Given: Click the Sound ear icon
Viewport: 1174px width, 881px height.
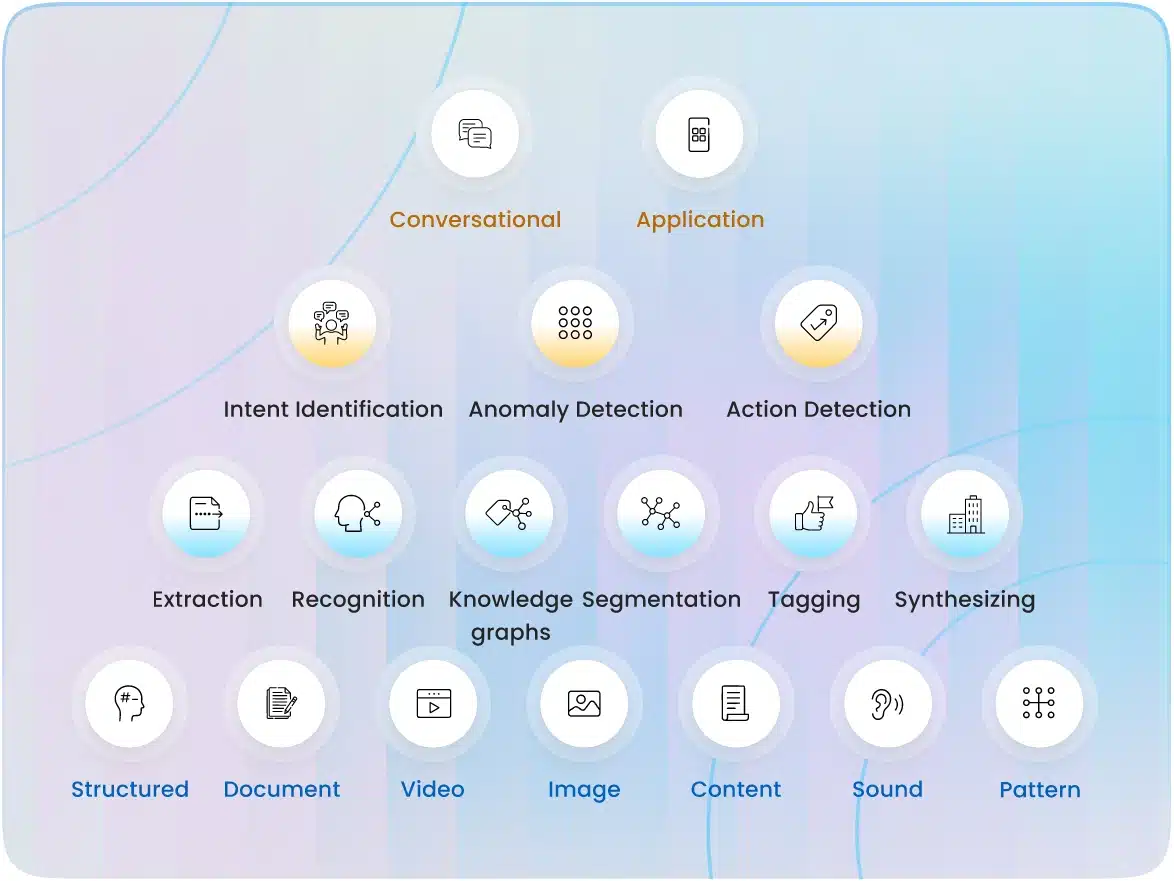Looking at the screenshot, I should coord(887,703).
